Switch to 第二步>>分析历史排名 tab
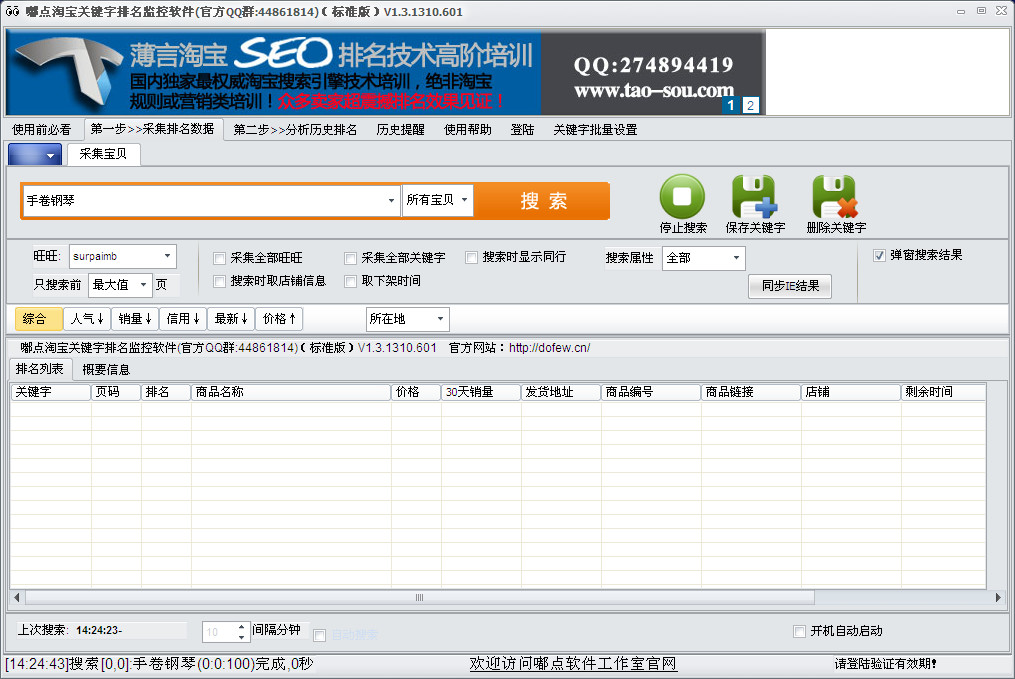Viewport: 1015px width, 679px height. [x=295, y=129]
